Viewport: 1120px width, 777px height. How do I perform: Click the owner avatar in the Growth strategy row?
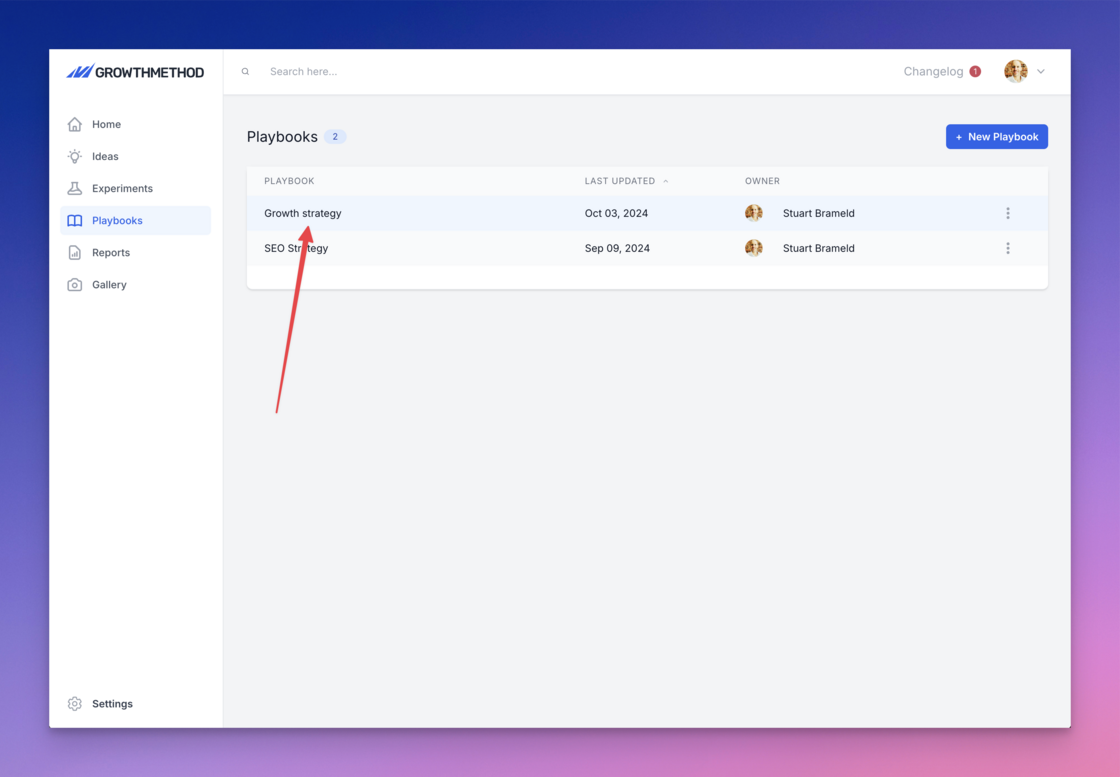(x=754, y=213)
